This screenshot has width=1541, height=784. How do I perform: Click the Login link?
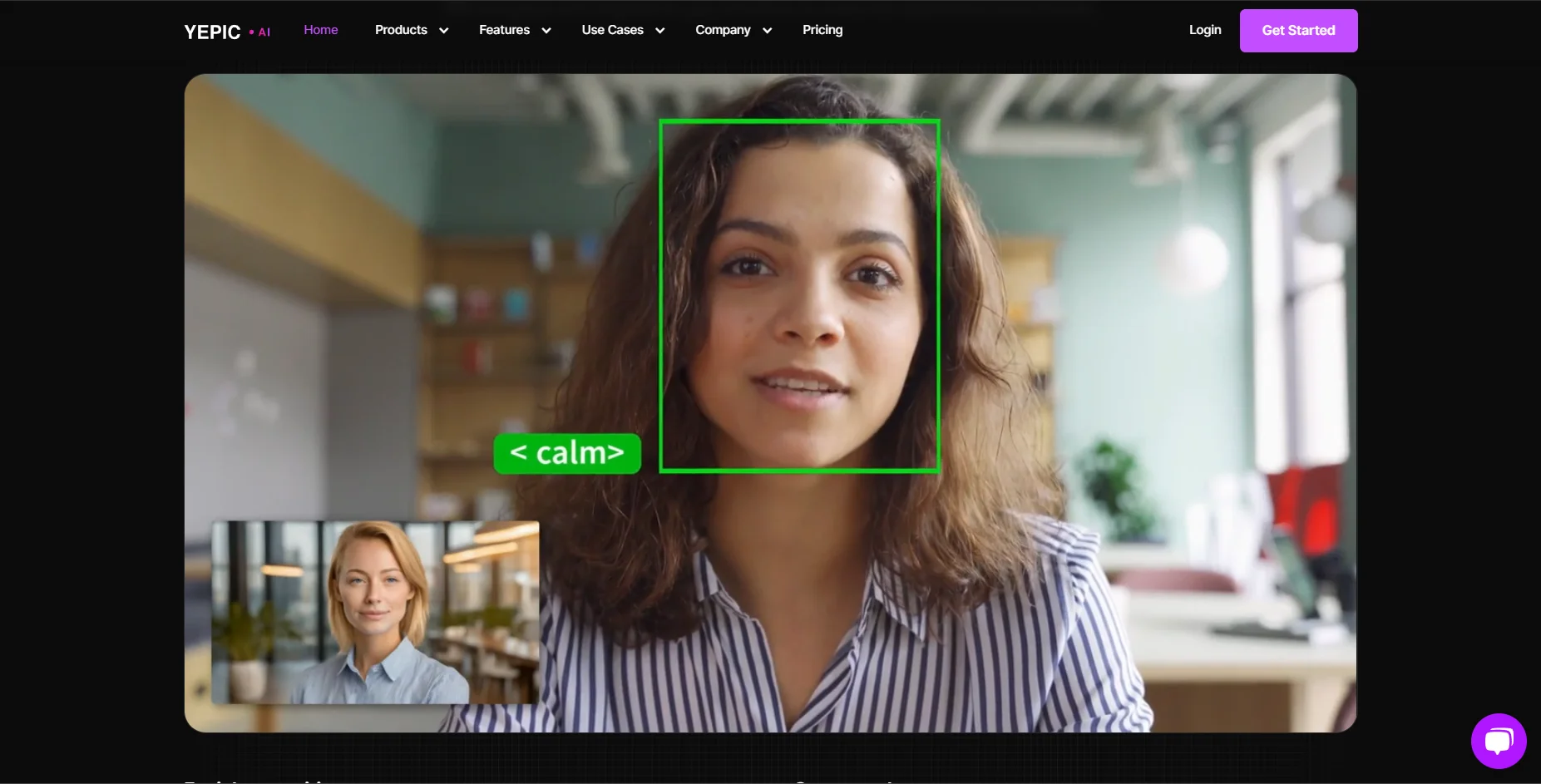pyautogui.click(x=1204, y=30)
